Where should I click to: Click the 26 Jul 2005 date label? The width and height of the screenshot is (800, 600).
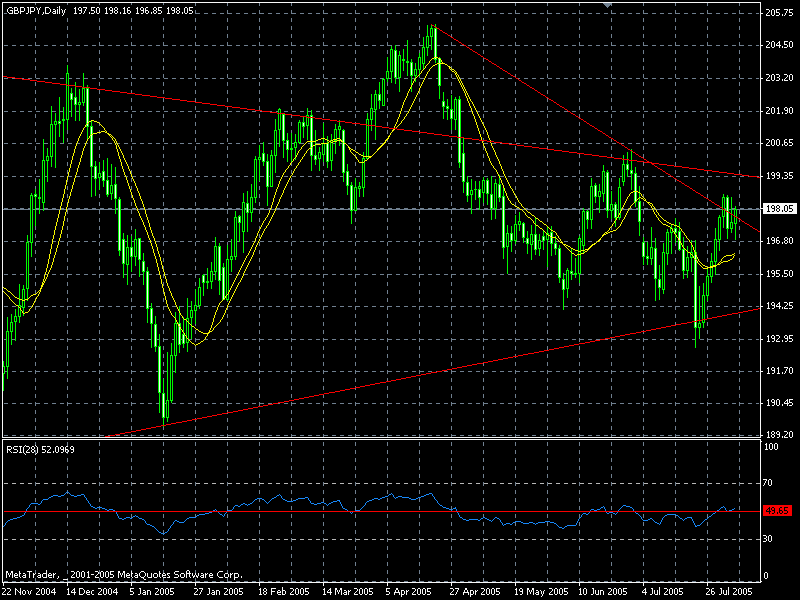(730, 592)
